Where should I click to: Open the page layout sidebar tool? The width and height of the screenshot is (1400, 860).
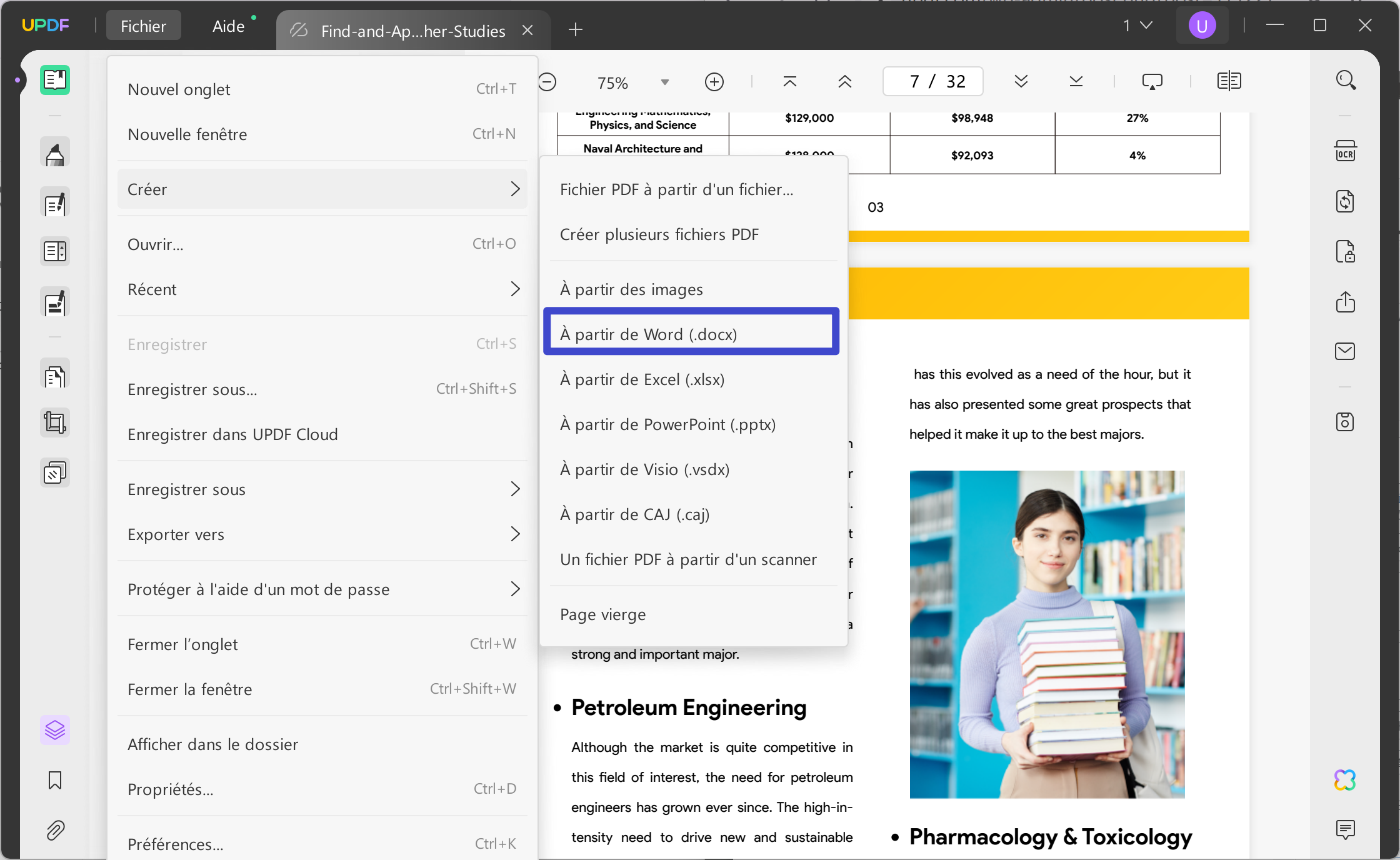(x=55, y=251)
